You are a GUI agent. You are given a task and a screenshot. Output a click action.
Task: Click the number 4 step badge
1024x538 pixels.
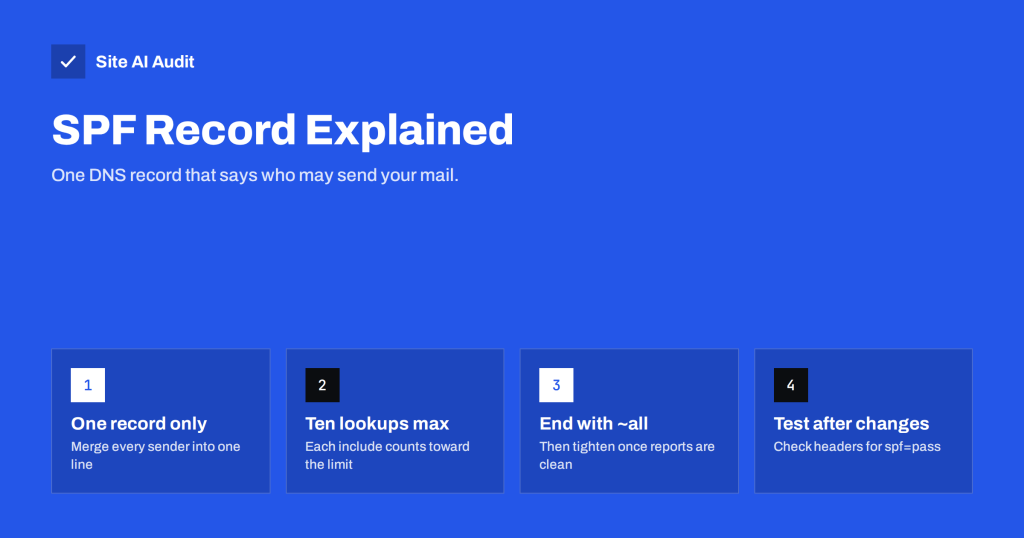(x=790, y=385)
